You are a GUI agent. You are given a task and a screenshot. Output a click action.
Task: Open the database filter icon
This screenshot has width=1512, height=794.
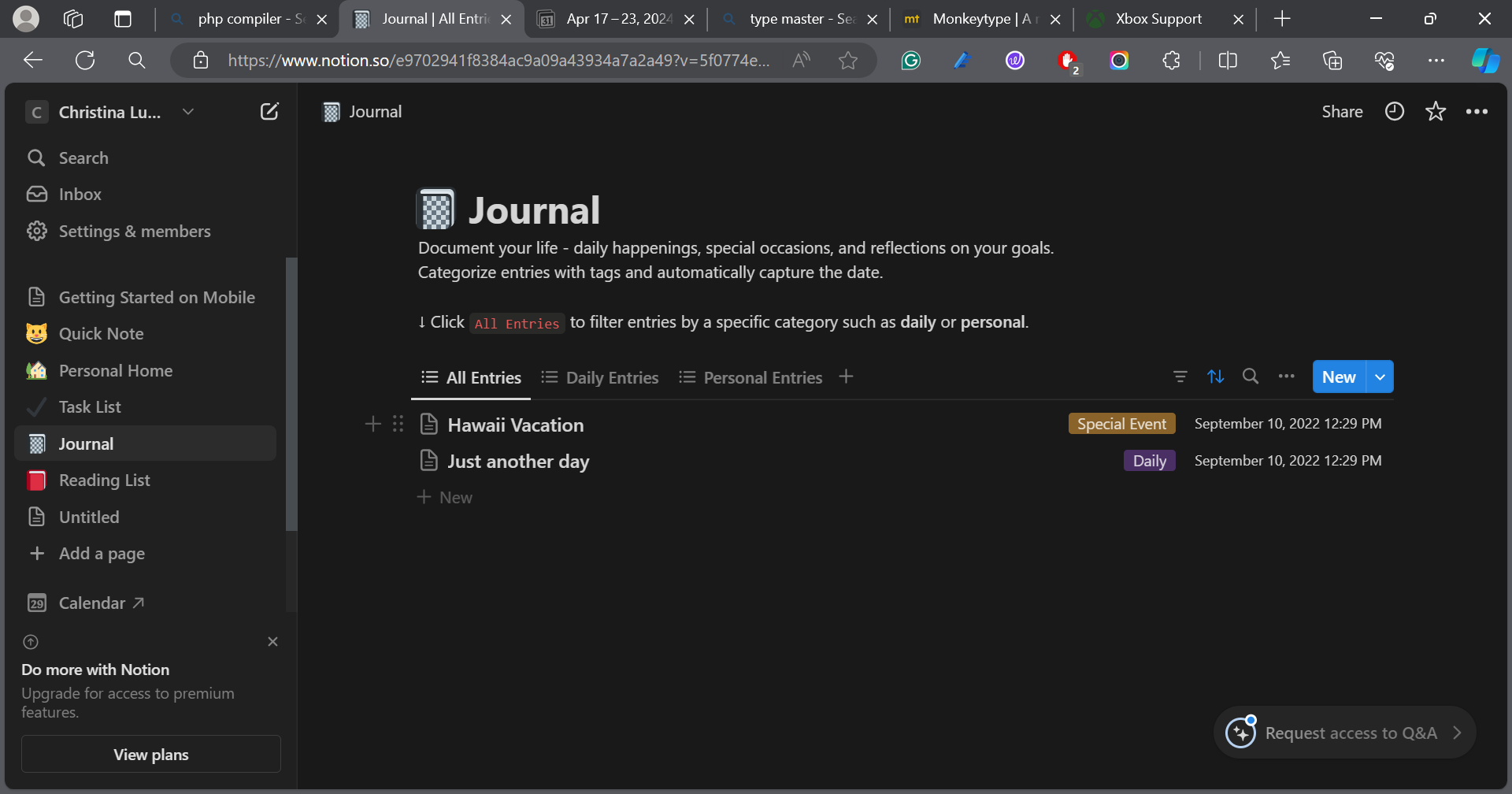(1180, 377)
